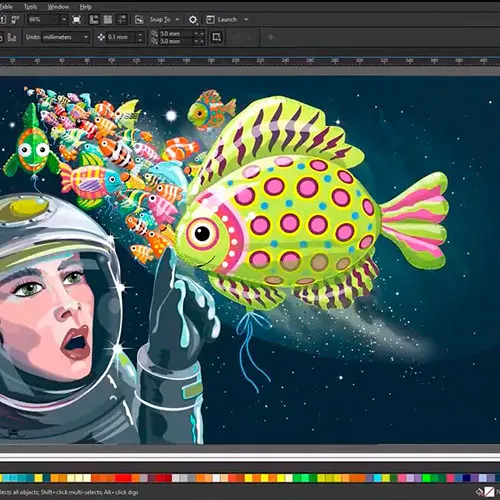Click the upper 5.0 mm duplicate distance field
Image resolution: width=500 pixels, height=500 pixels.
(x=176, y=33)
